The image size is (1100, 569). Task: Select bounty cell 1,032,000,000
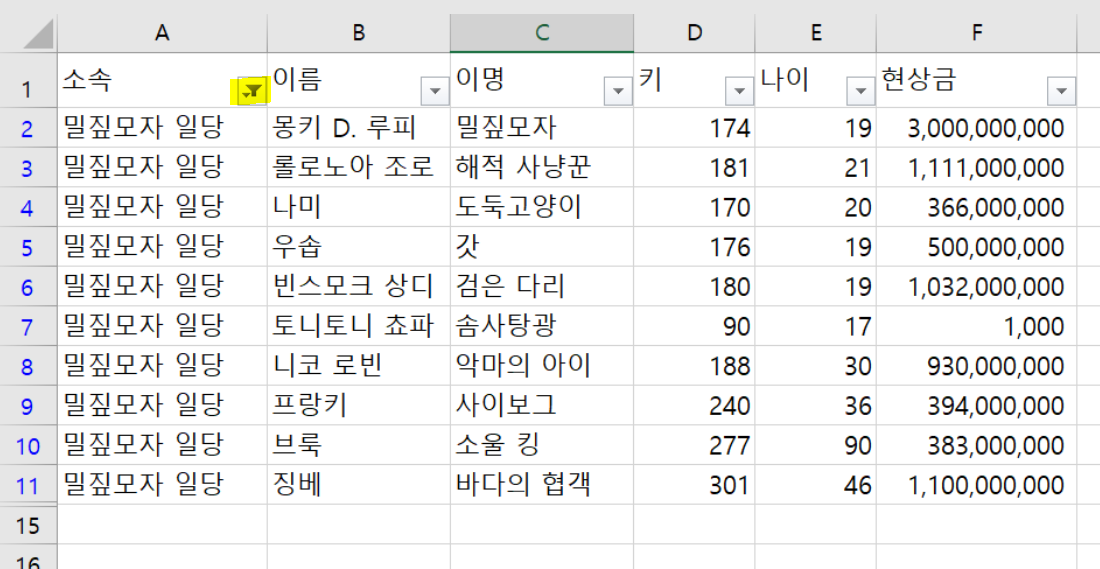pyautogui.click(x=977, y=287)
